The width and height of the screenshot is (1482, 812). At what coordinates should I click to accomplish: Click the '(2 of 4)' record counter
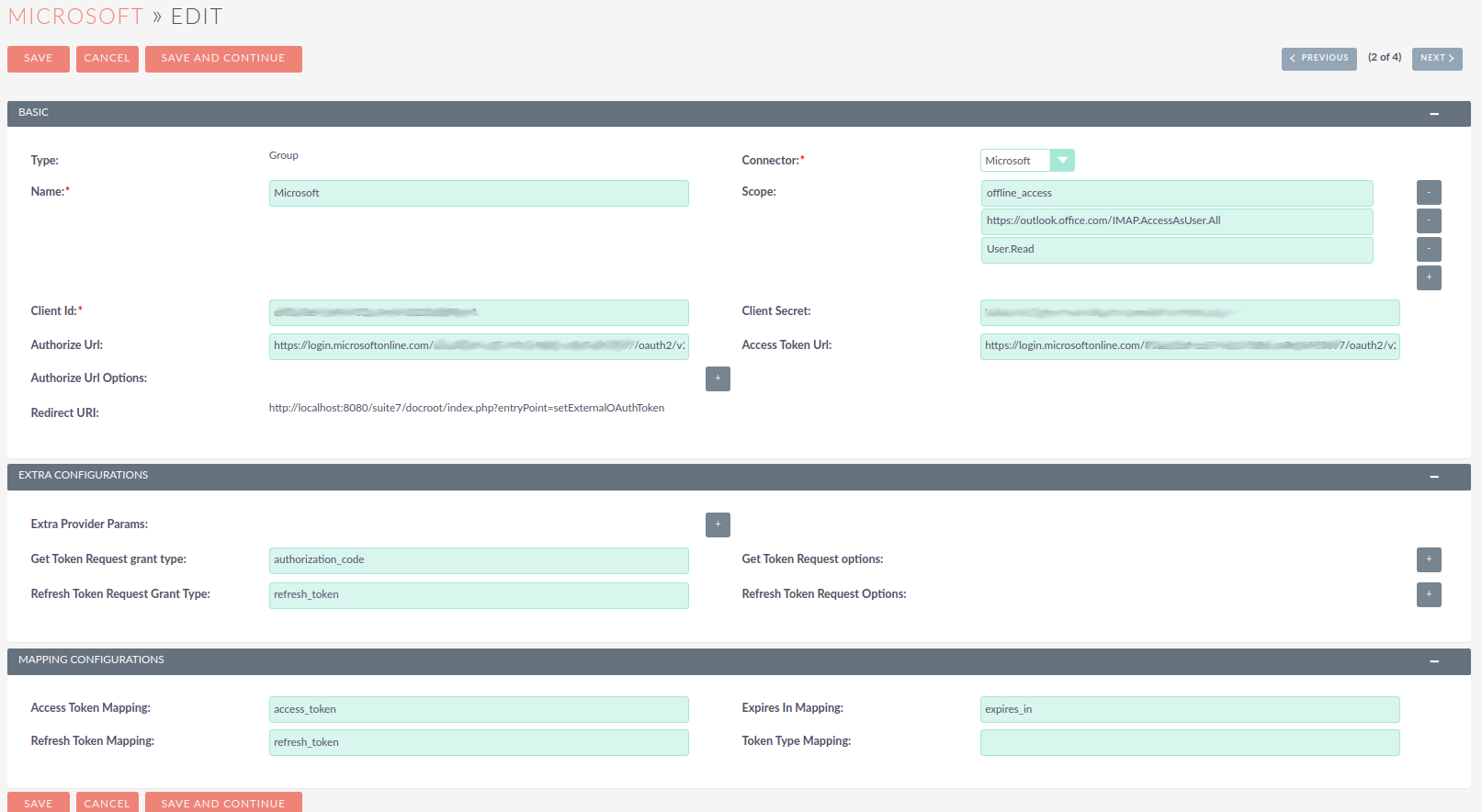tap(1385, 57)
